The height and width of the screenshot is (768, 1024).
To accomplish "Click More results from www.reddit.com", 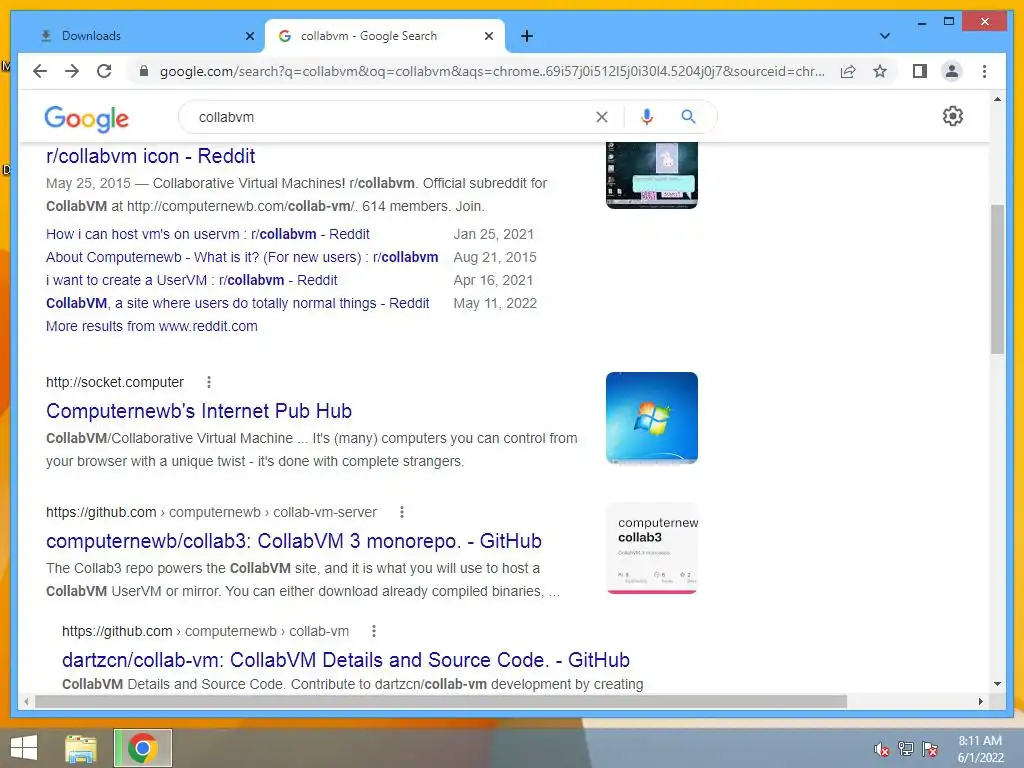I will (x=152, y=326).
